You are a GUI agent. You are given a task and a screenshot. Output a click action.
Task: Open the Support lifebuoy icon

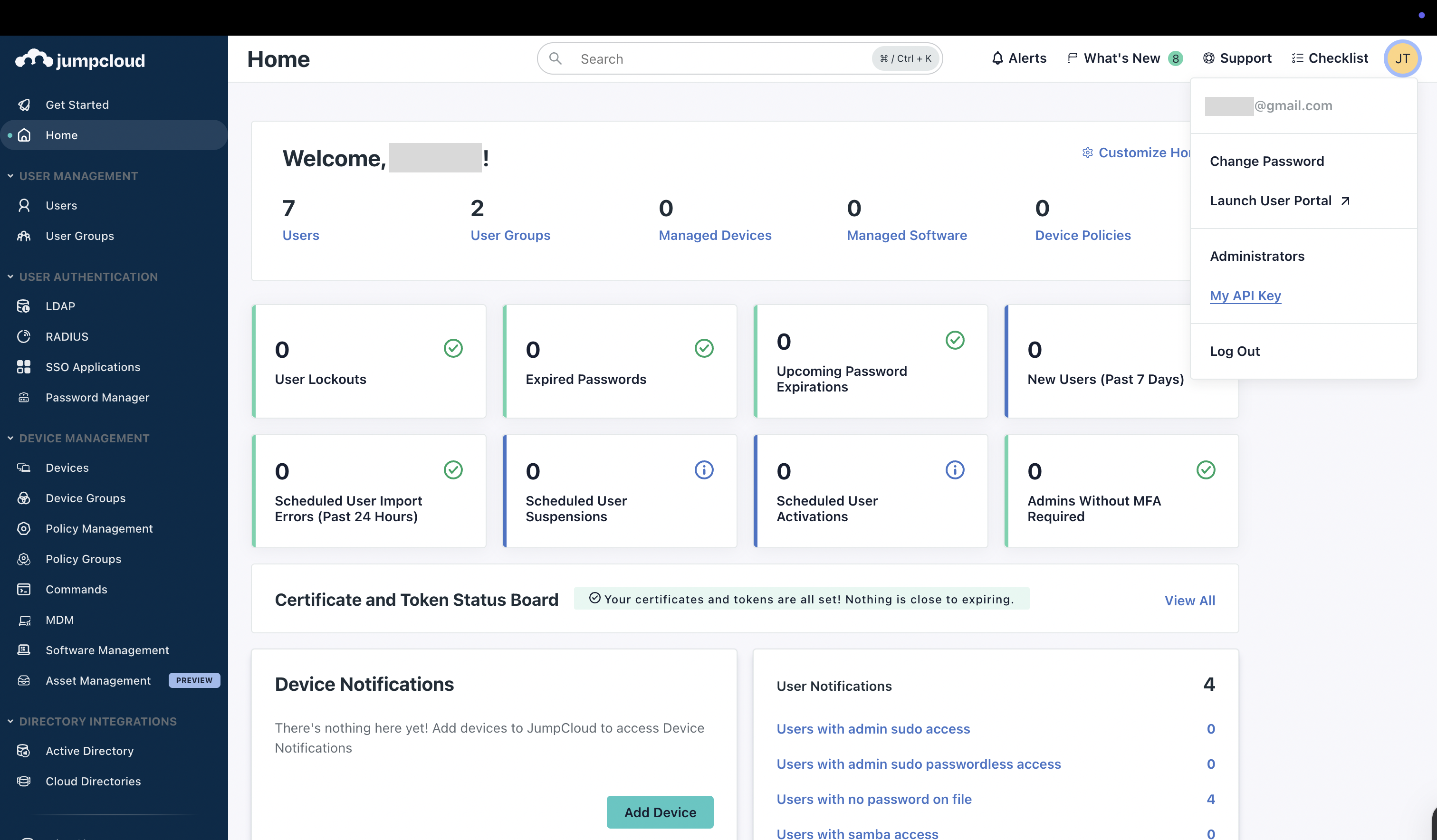1208,58
